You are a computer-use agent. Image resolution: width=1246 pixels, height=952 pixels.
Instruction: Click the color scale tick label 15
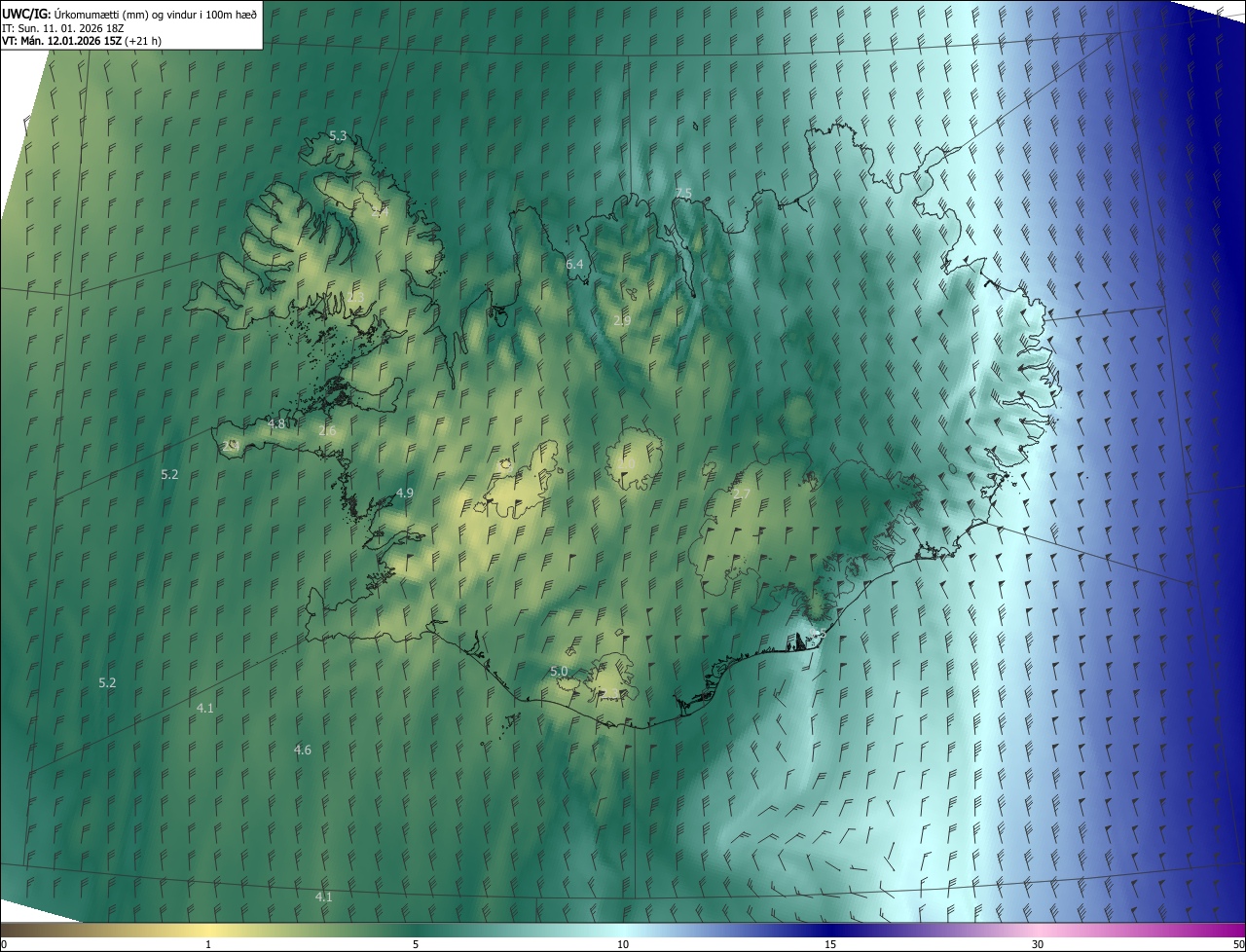(x=830, y=944)
